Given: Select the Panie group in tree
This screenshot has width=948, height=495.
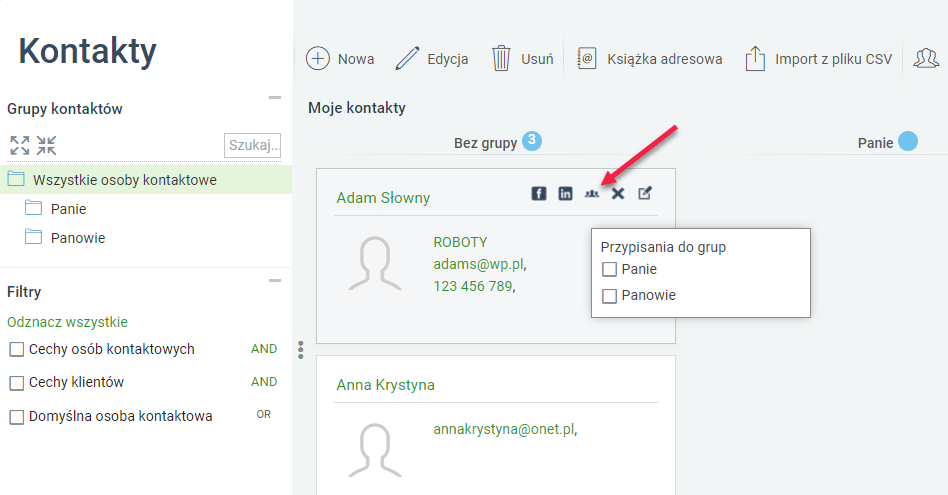Looking at the screenshot, I should click(x=68, y=209).
